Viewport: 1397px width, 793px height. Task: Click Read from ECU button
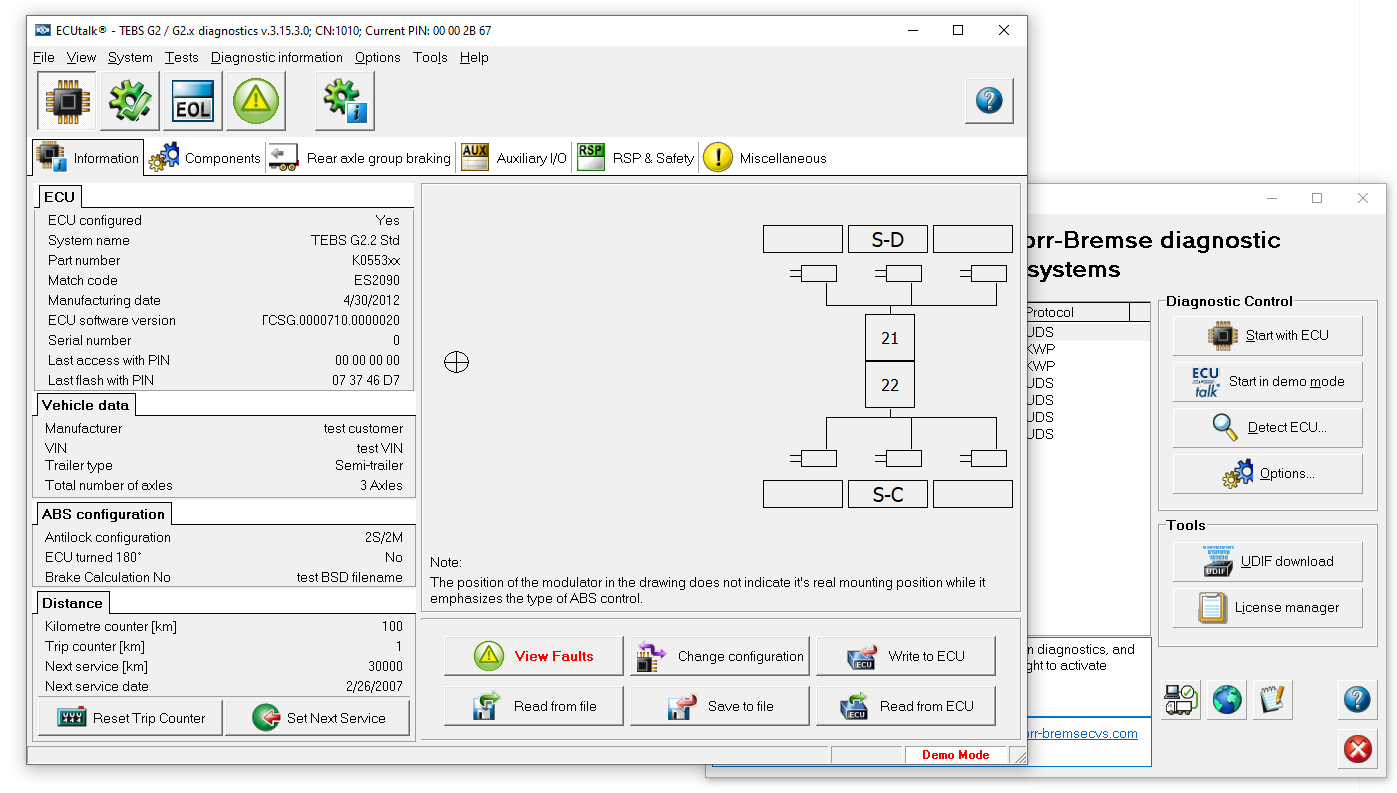point(906,706)
